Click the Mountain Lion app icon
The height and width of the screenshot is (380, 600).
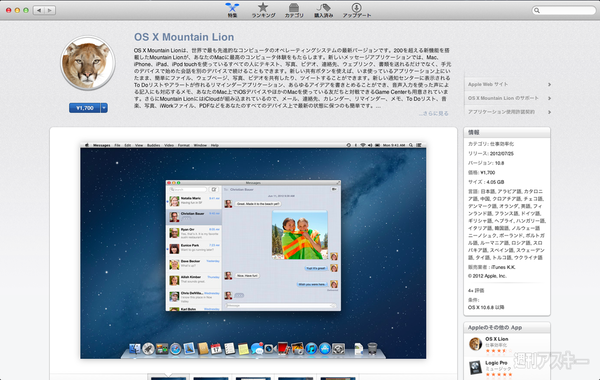point(88,63)
